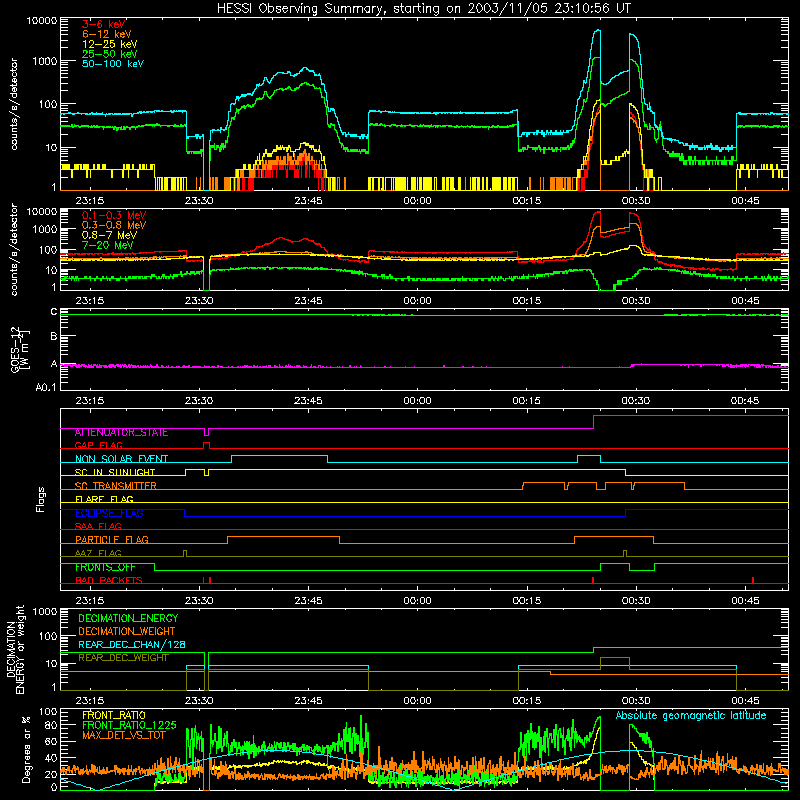Select the 0.3-0.8 MeV legend label

click(114, 225)
